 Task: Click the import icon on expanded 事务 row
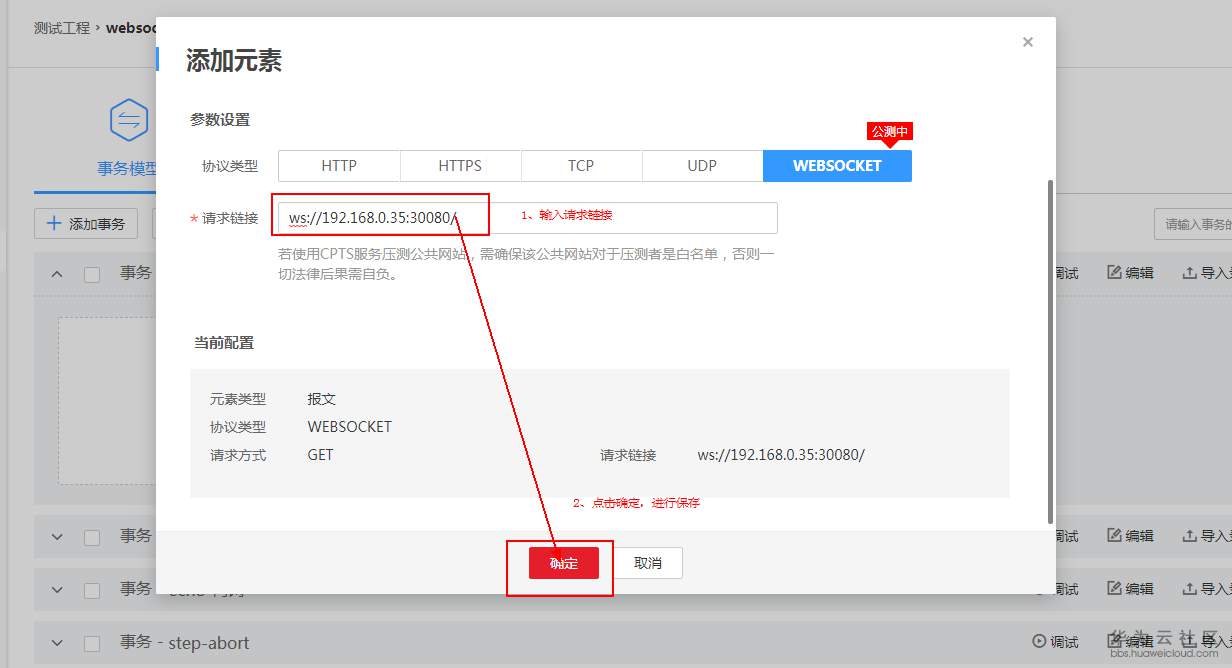[x=1189, y=272]
